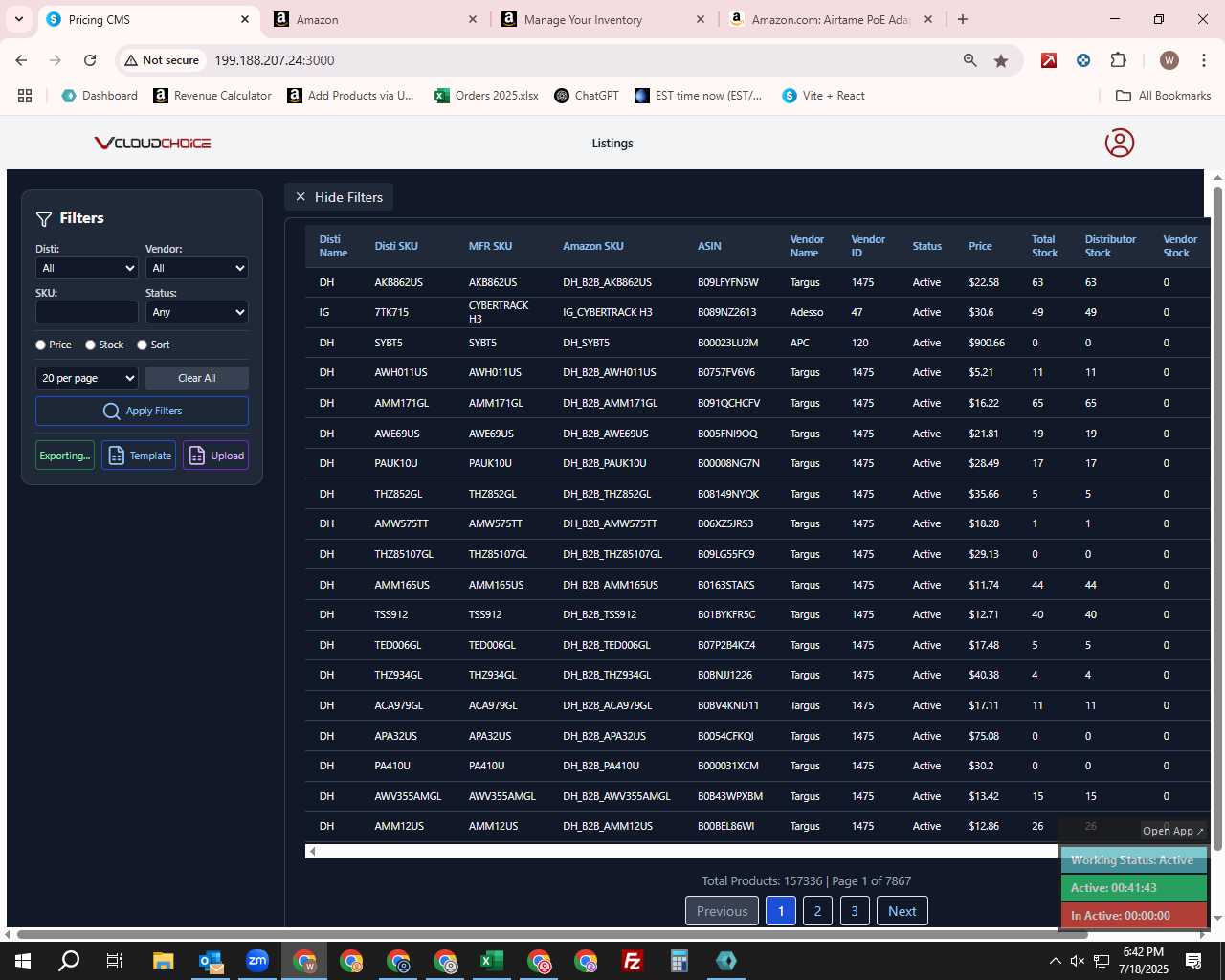Switch to the Amazon tab
Screen dimensions: 1225x980
click(374, 19)
